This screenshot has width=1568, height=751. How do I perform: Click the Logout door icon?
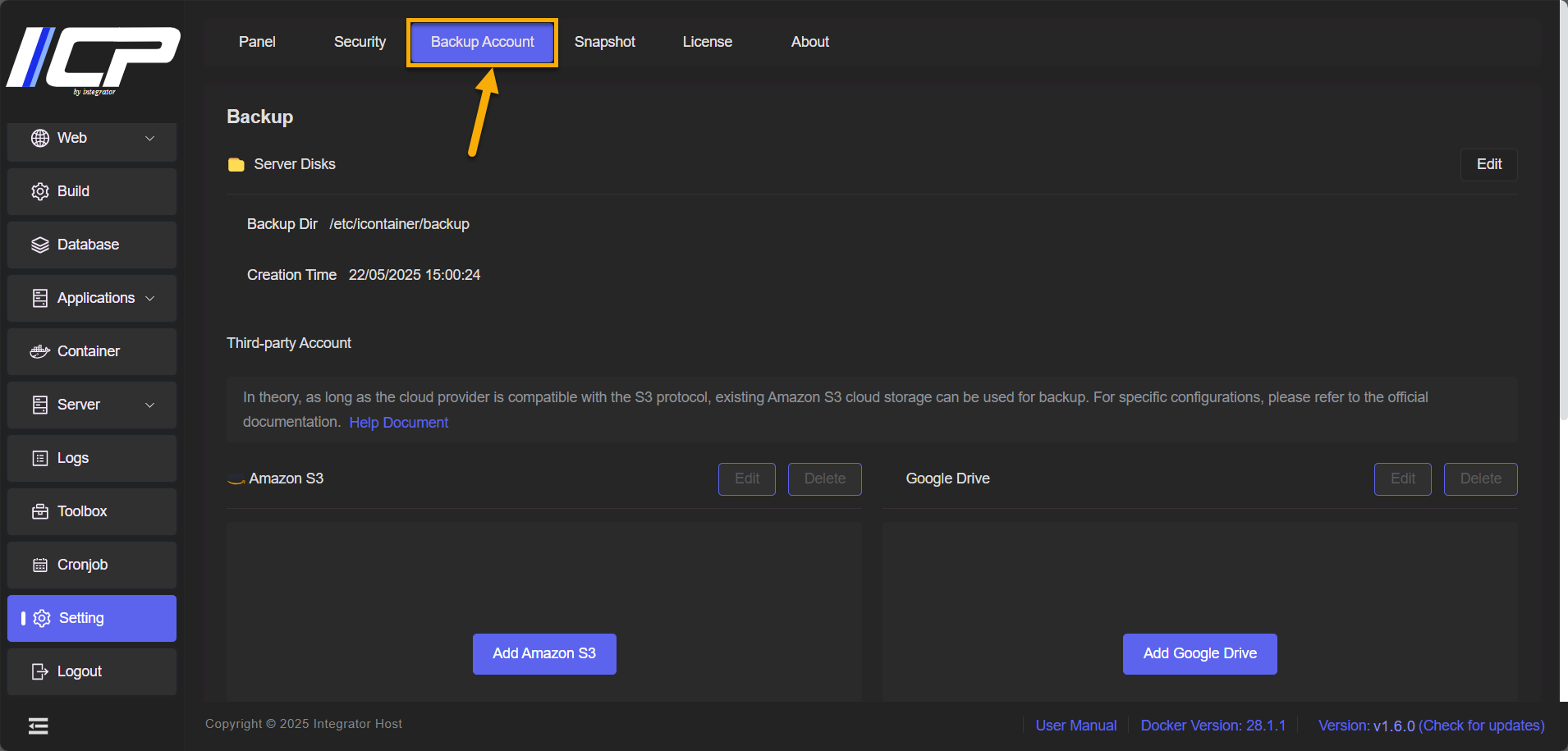coord(40,671)
